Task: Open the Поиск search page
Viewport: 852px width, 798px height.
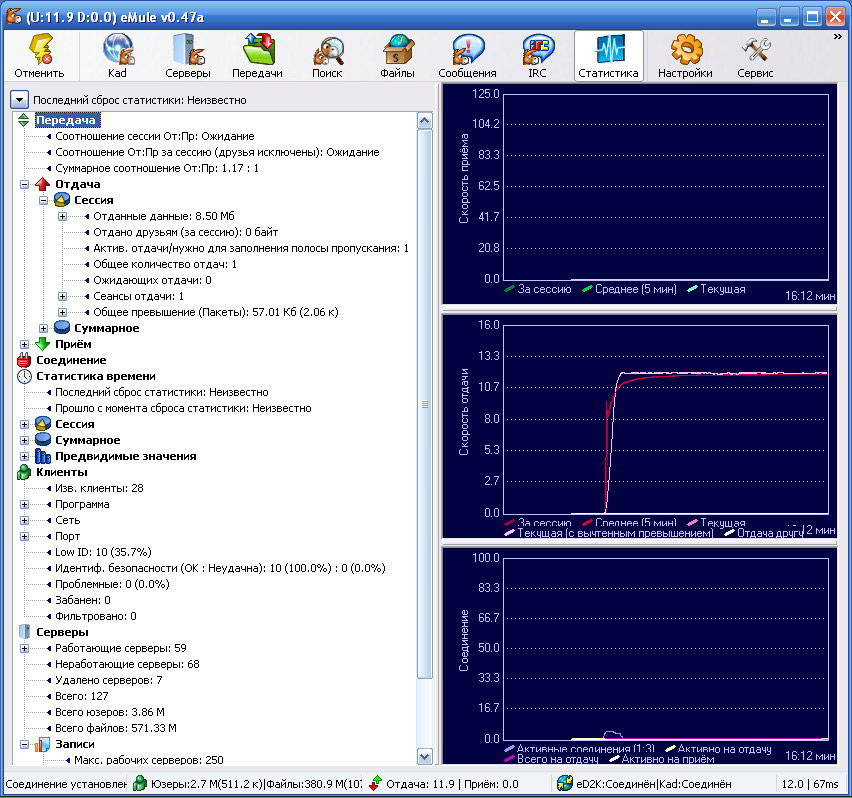Action: point(327,56)
